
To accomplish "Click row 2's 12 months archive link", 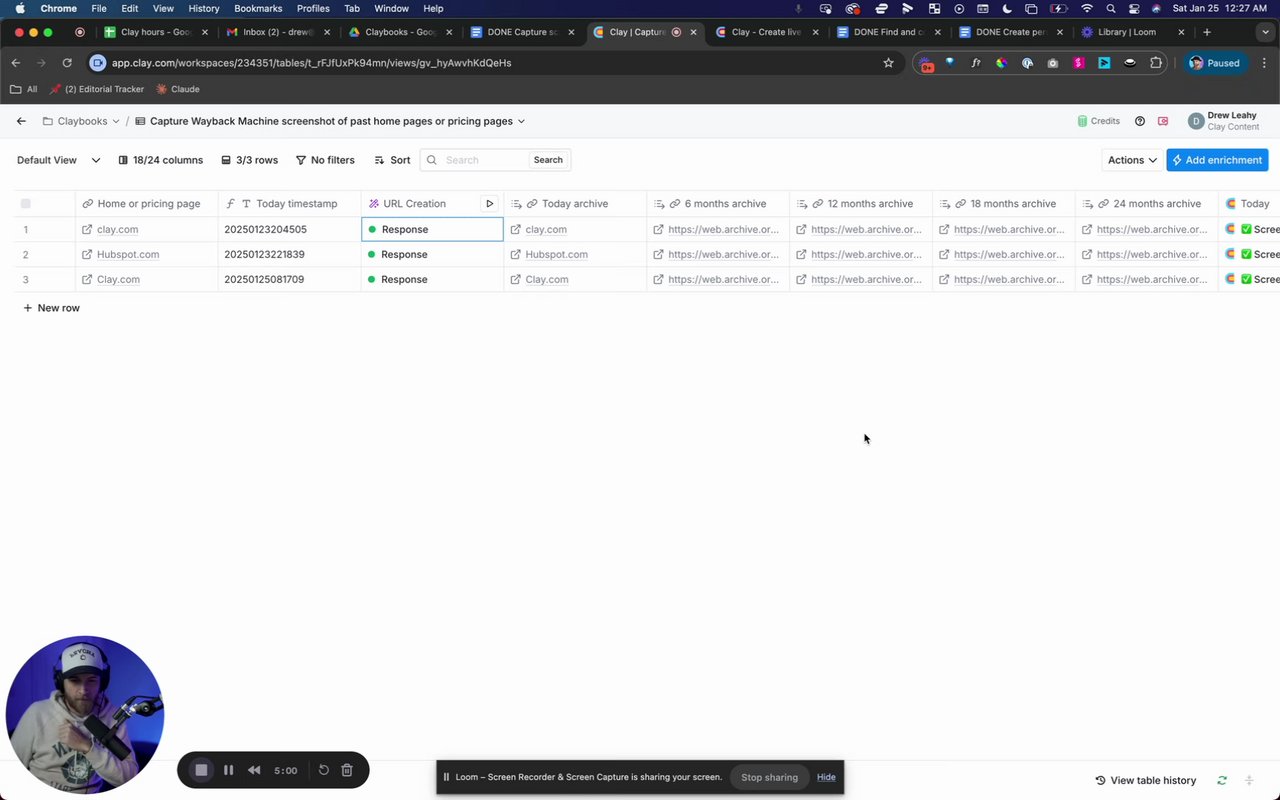I will (x=866, y=255).
